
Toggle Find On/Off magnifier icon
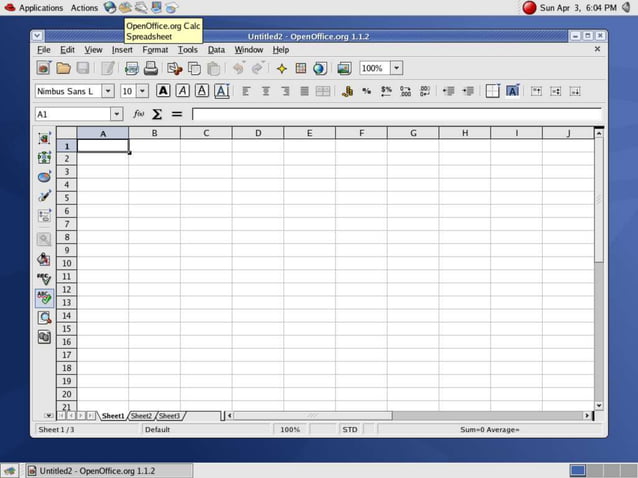[44, 317]
